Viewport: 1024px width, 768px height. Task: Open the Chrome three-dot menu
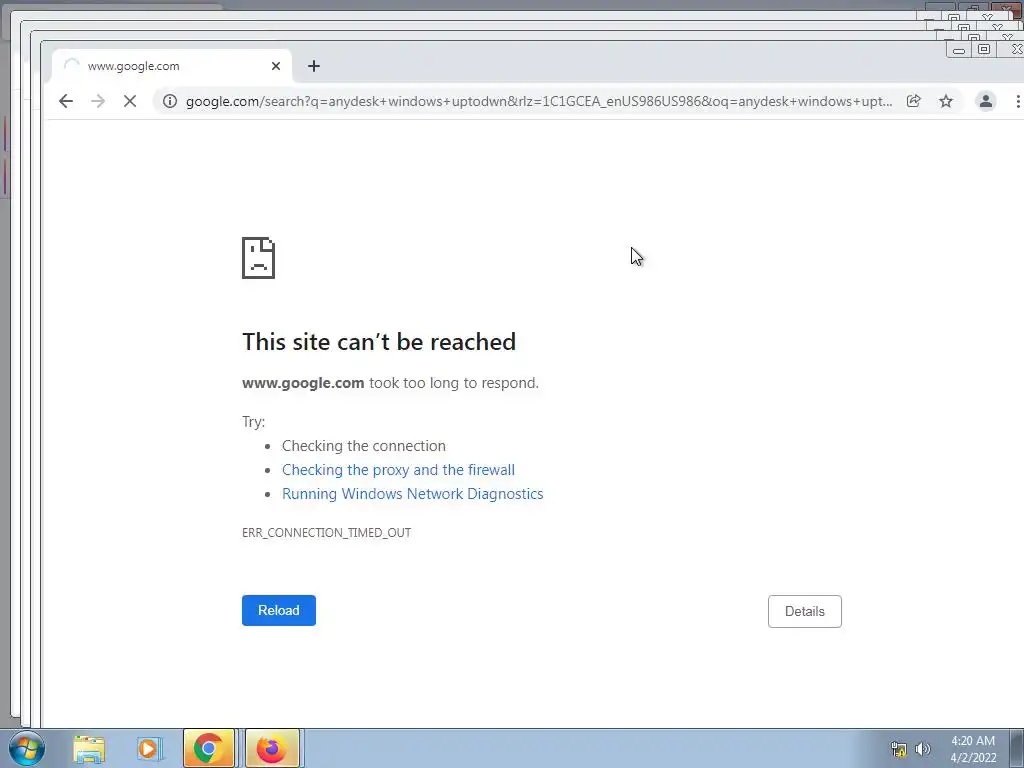pyautogui.click(x=1017, y=101)
